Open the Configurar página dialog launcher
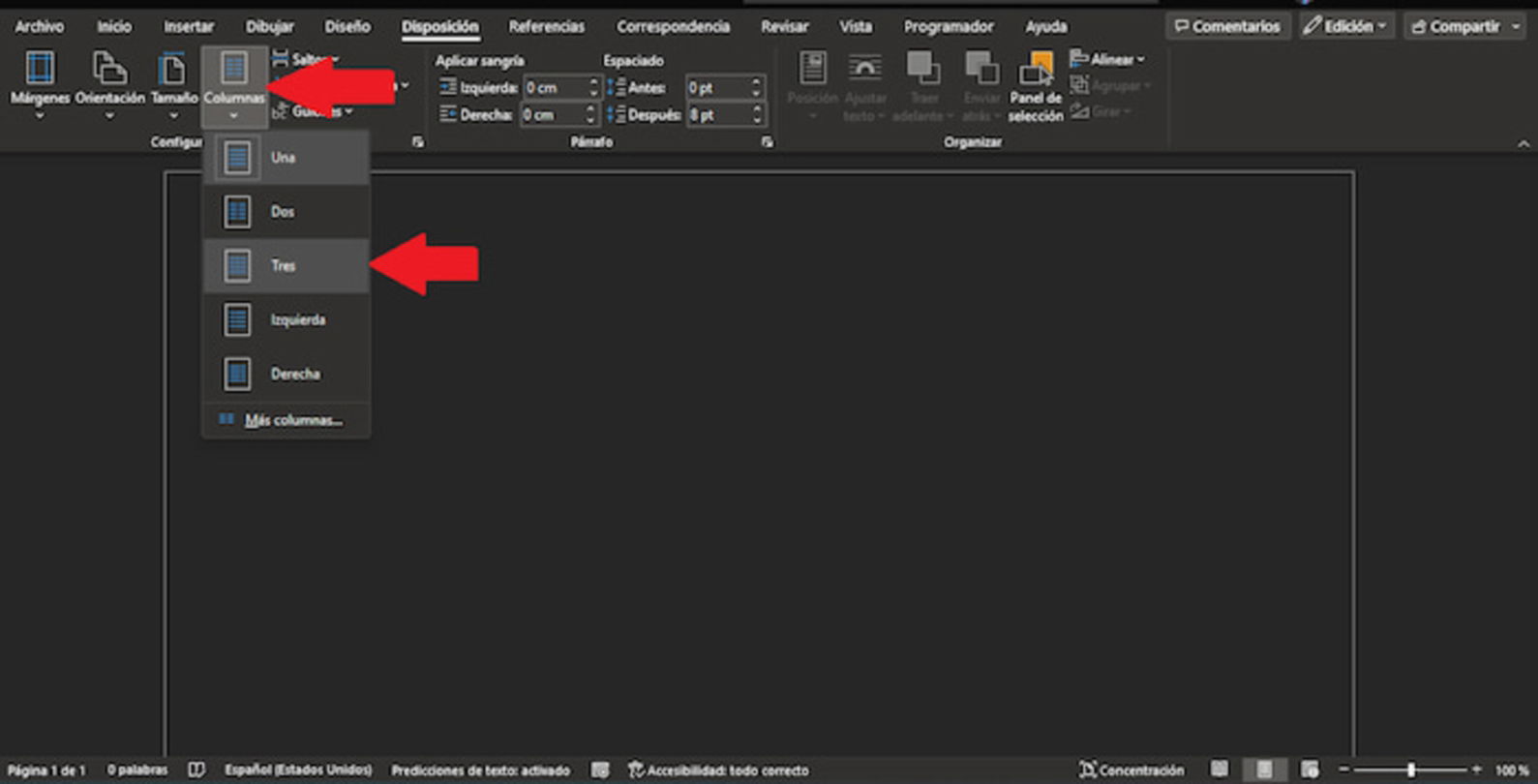This screenshot has width=1538, height=784. [x=417, y=142]
